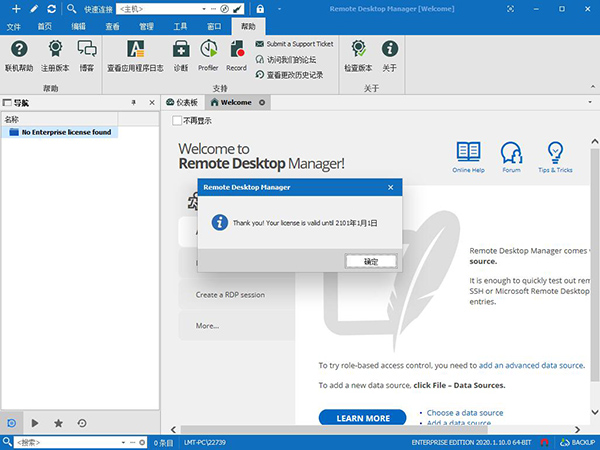Open the tab list dropdown arrow

pyautogui.click(x=590, y=102)
